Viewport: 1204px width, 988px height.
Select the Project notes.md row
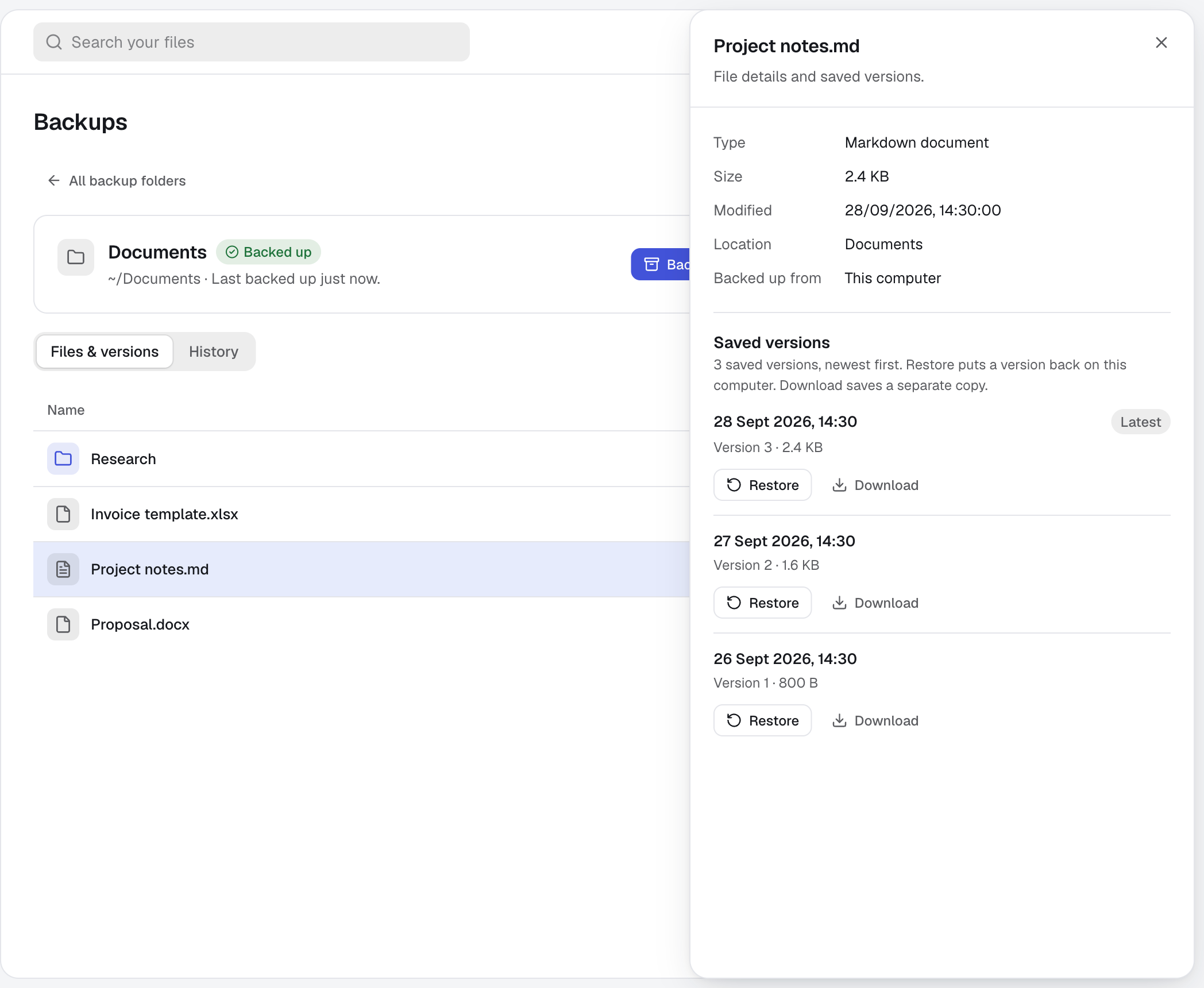(x=362, y=569)
